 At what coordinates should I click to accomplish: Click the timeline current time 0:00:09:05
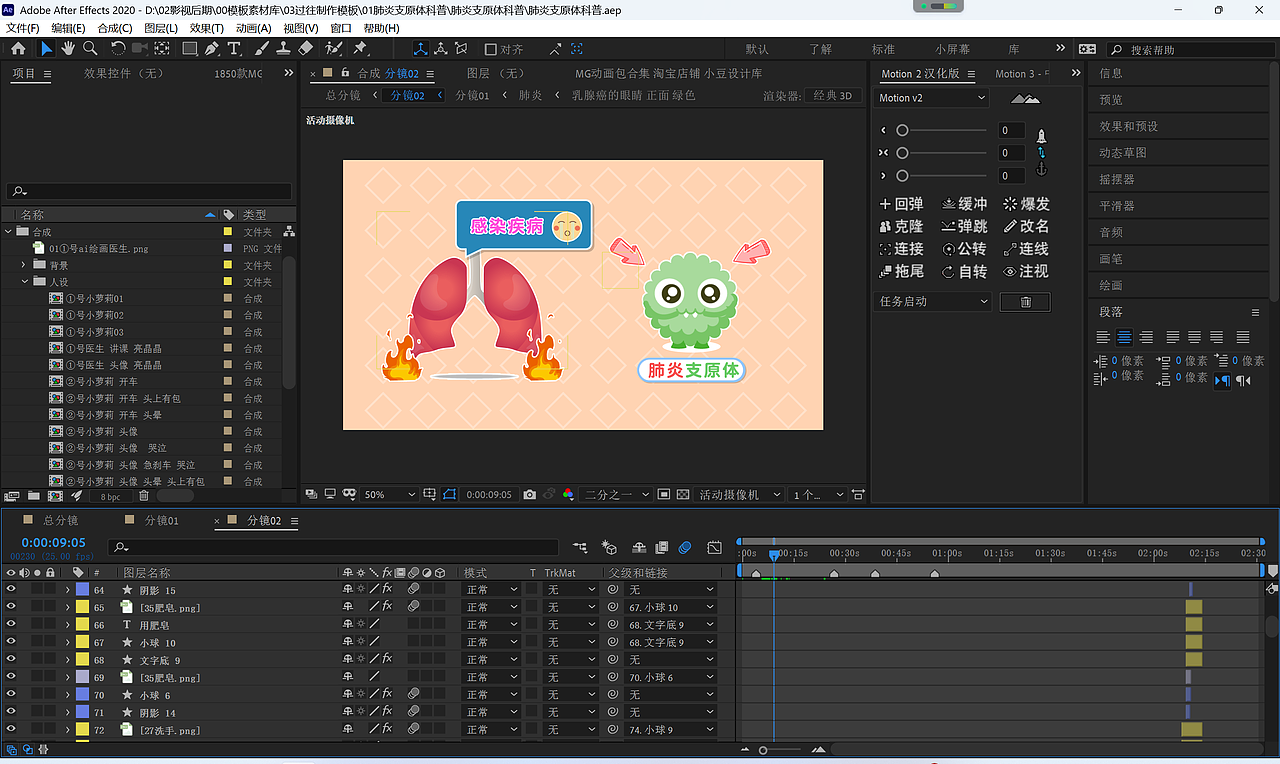point(54,543)
